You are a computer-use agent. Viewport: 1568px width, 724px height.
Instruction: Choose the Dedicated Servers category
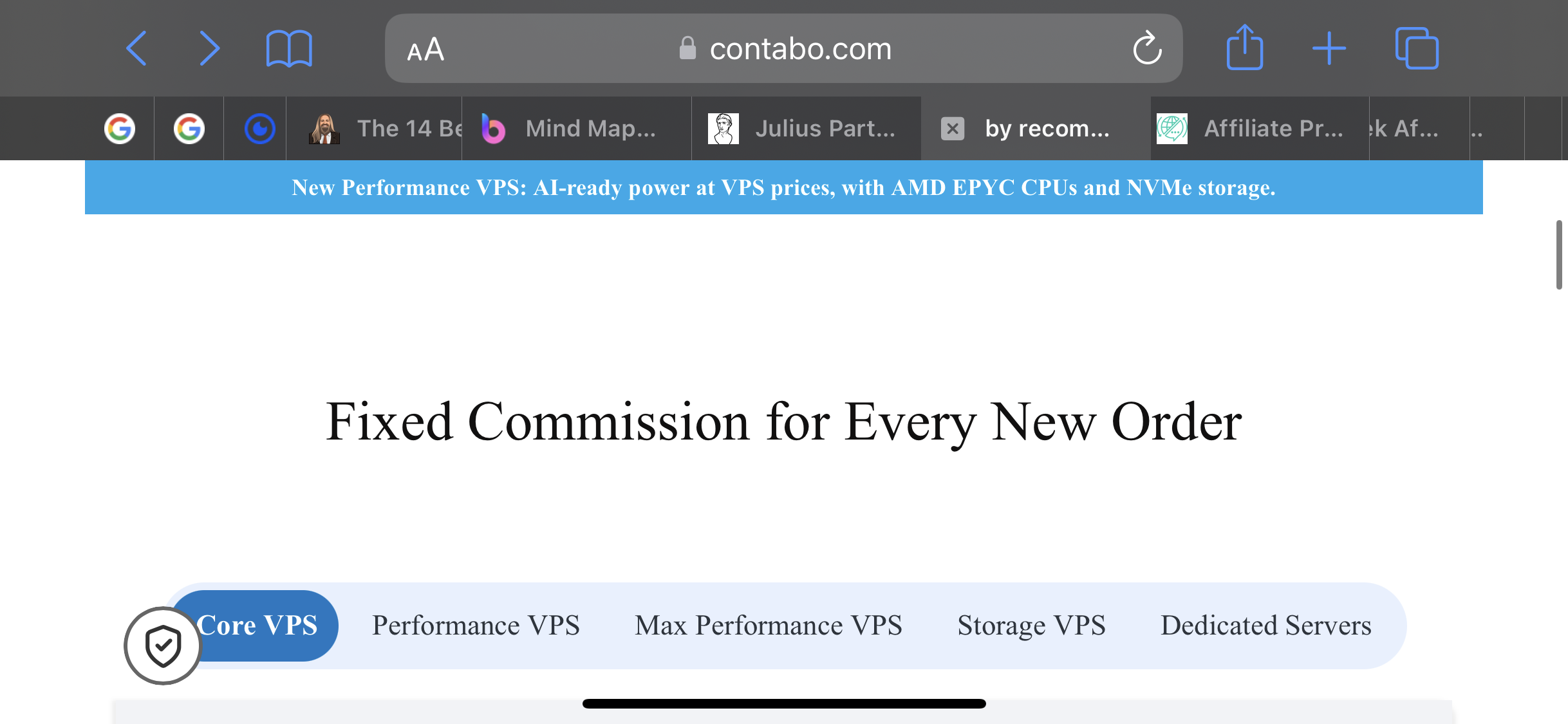pos(1266,626)
